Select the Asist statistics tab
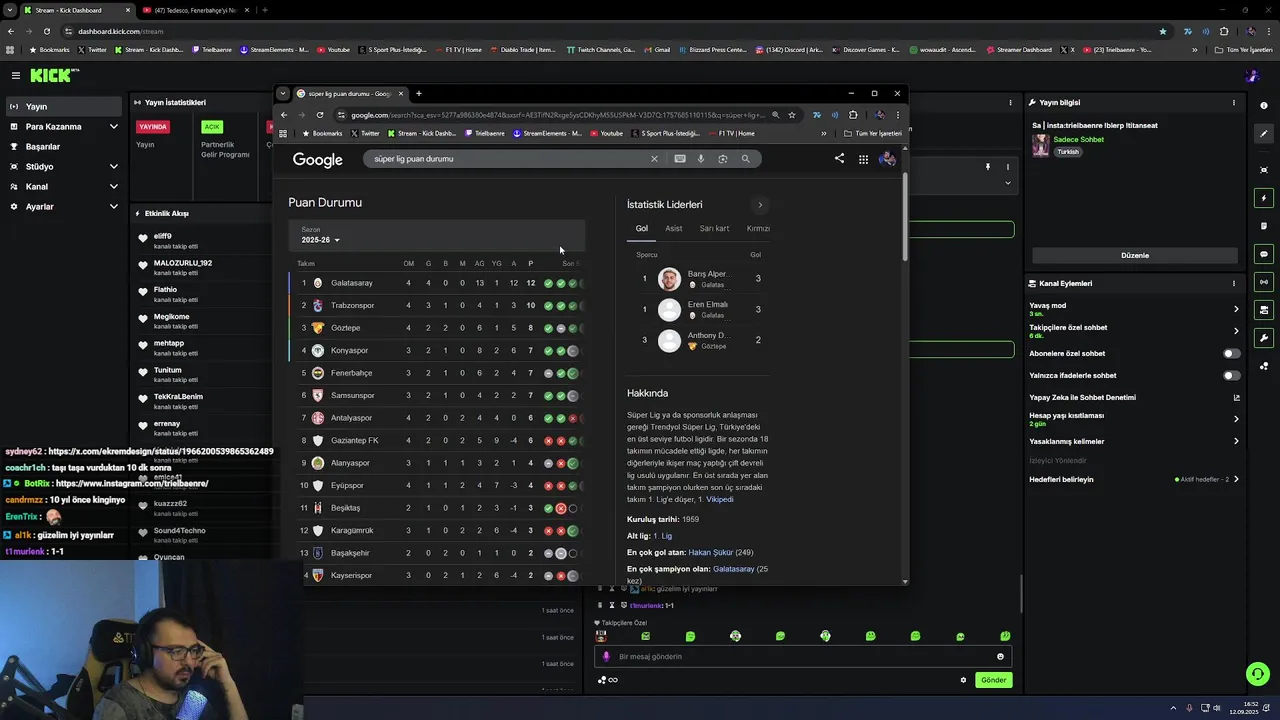This screenshot has width=1280, height=720. click(x=674, y=229)
